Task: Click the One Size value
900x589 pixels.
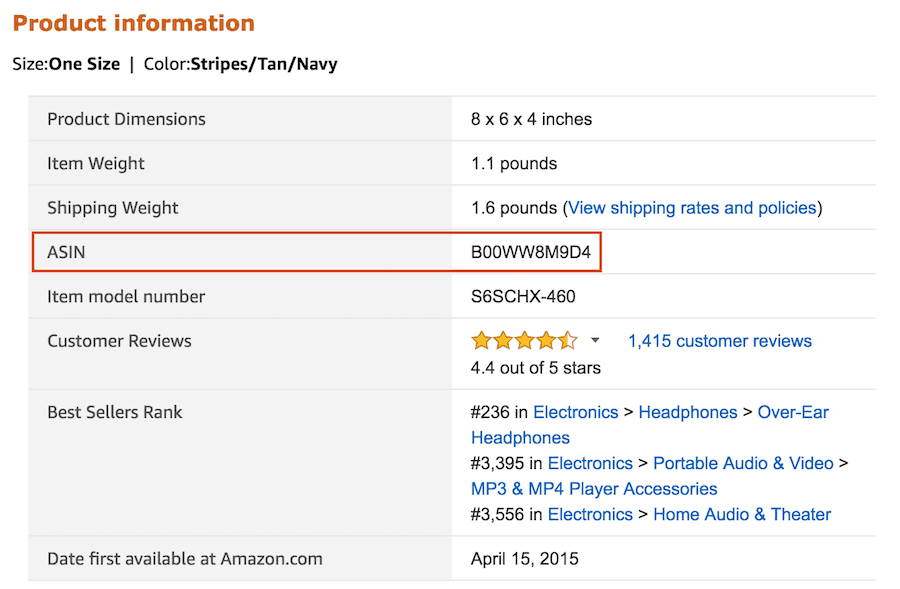Action: [84, 64]
